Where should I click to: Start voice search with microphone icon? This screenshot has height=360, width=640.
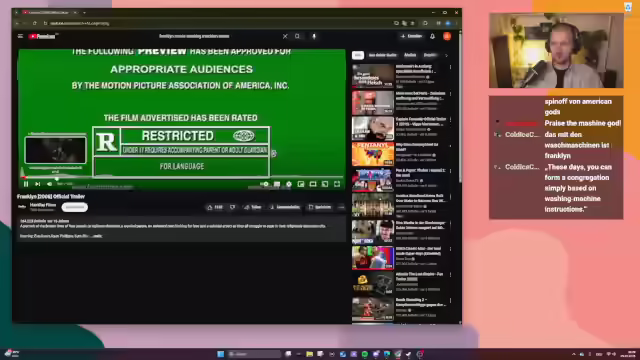pyautogui.click(x=314, y=36)
